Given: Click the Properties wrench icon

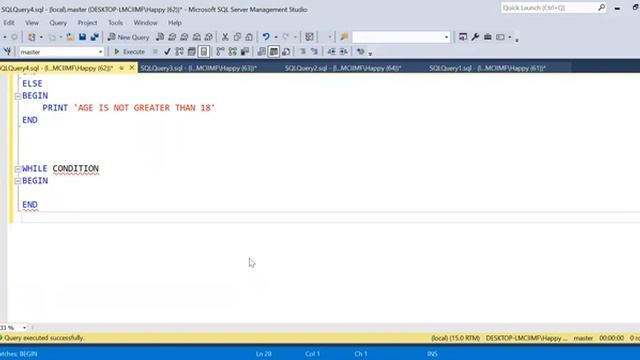Looking at the screenshot, I should click(475, 37).
